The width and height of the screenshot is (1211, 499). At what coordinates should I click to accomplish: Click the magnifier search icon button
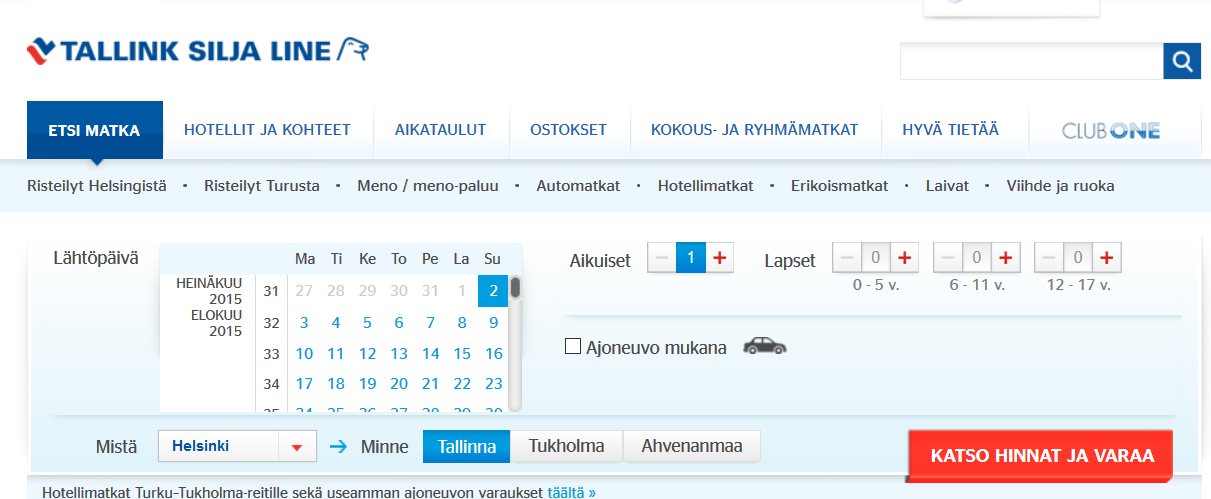pos(1182,61)
